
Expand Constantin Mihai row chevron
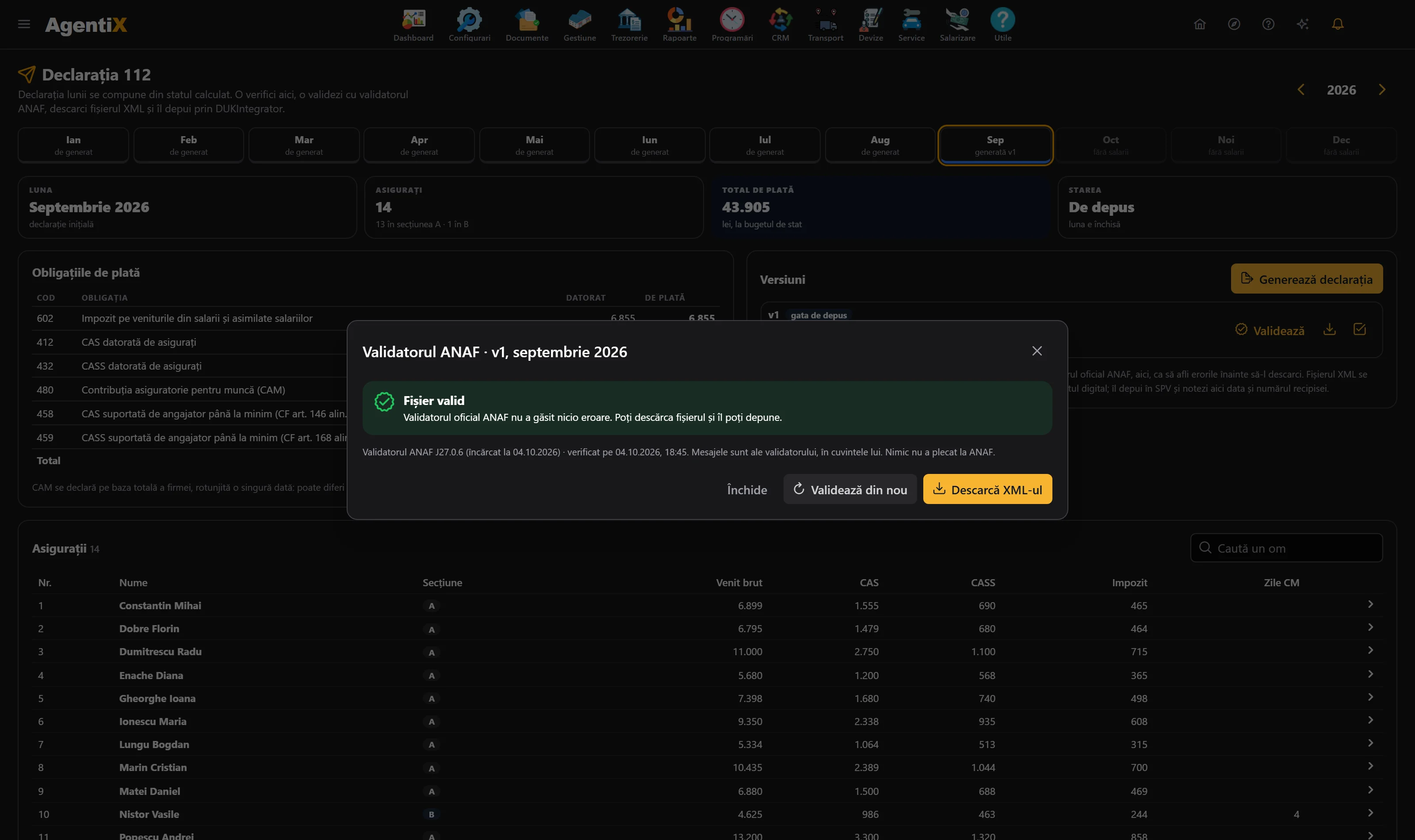(x=1370, y=604)
